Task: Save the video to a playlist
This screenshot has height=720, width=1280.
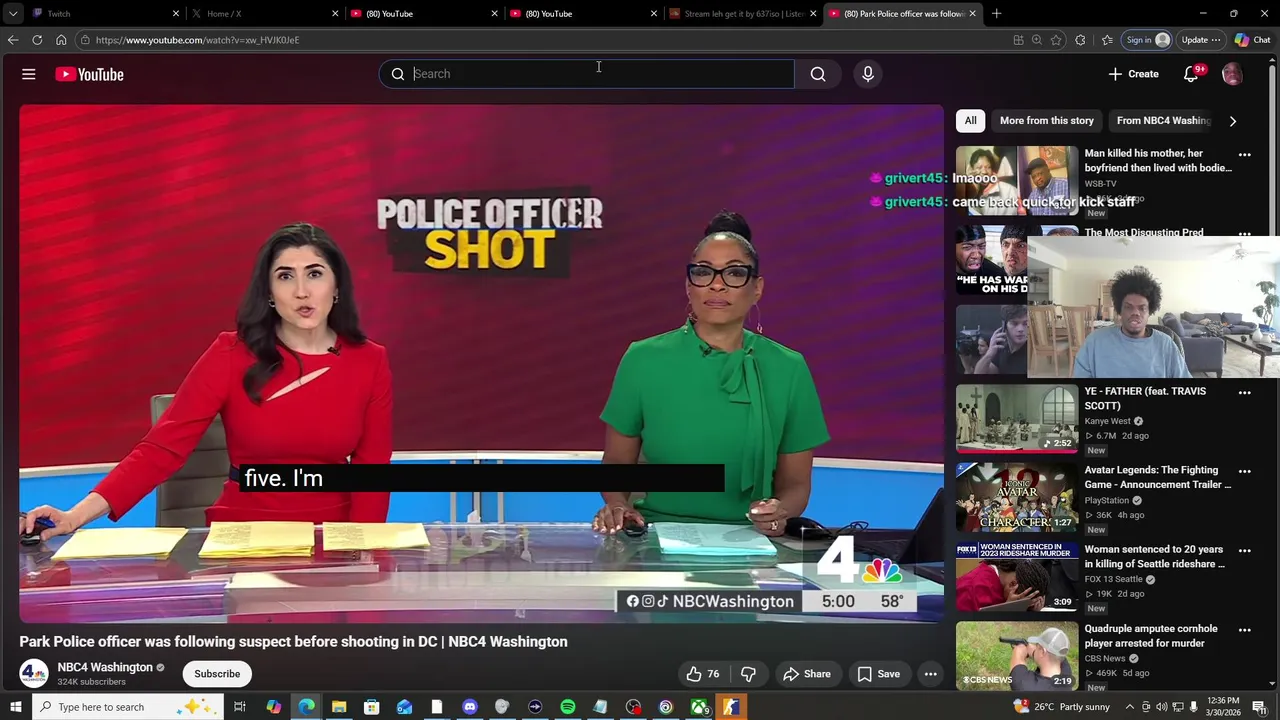Action: pyautogui.click(x=878, y=674)
